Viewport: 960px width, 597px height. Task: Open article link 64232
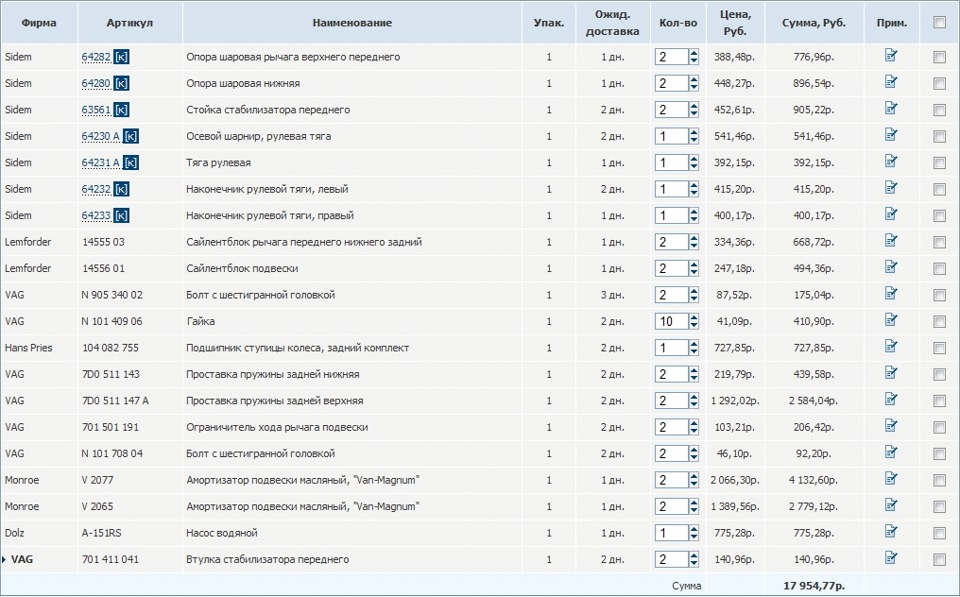point(96,189)
